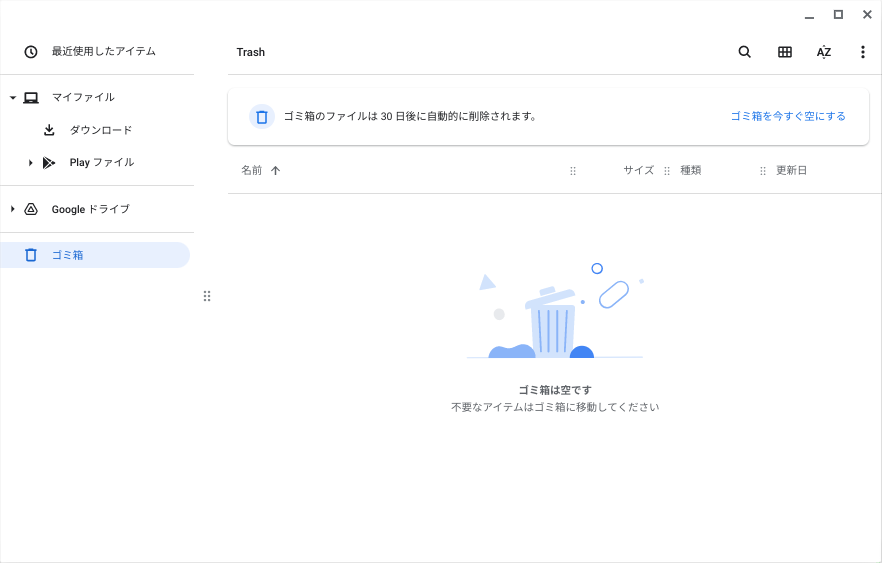
Task: Collapse the マイファイル tree
Action: click(x=13, y=98)
